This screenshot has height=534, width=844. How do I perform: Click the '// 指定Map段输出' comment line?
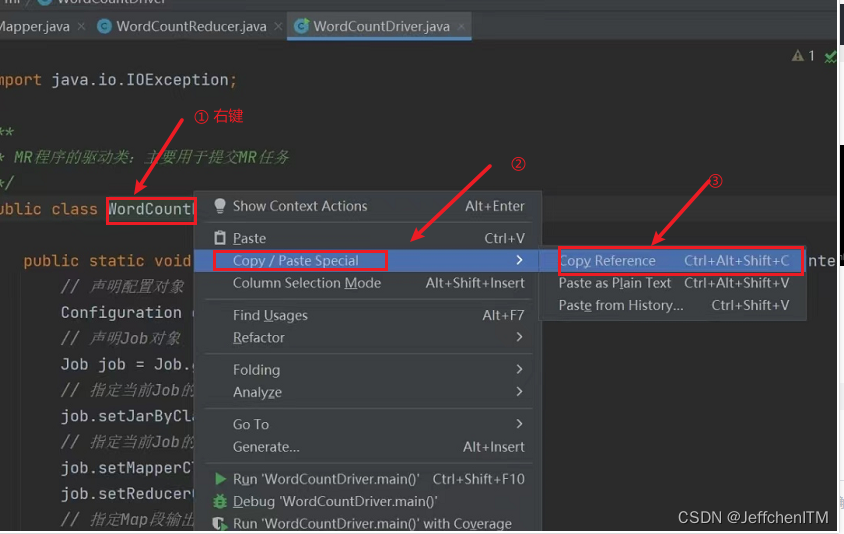point(127,519)
